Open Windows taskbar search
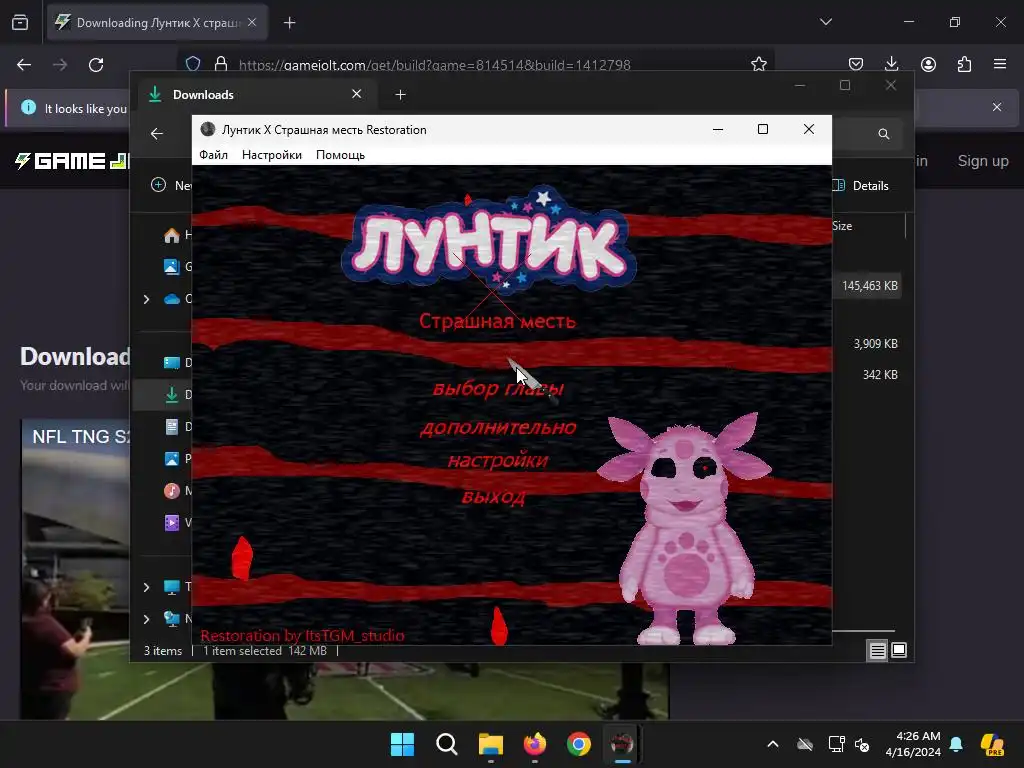 (447, 744)
